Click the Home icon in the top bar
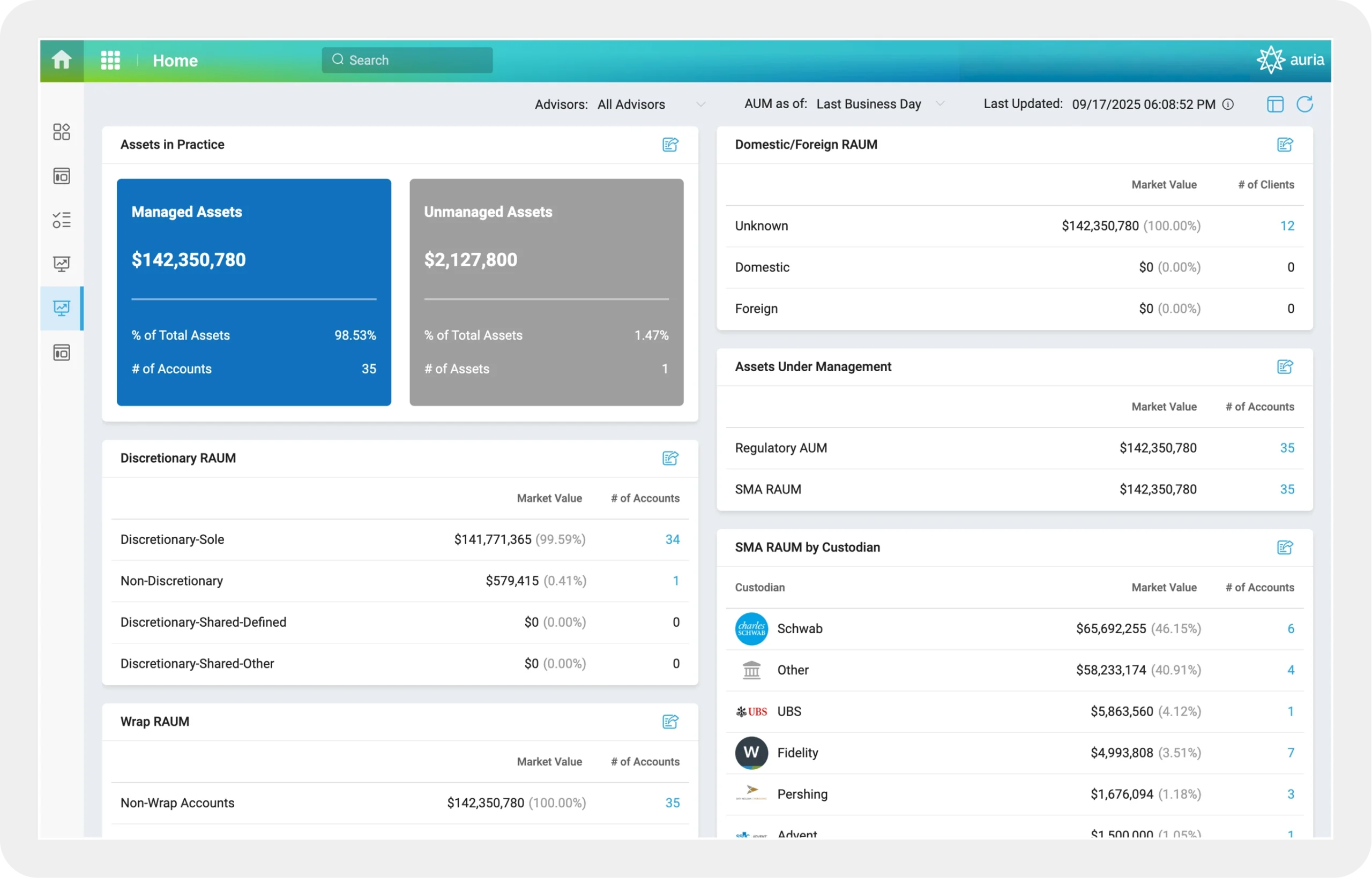This screenshot has height=878, width=1372. click(x=61, y=59)
